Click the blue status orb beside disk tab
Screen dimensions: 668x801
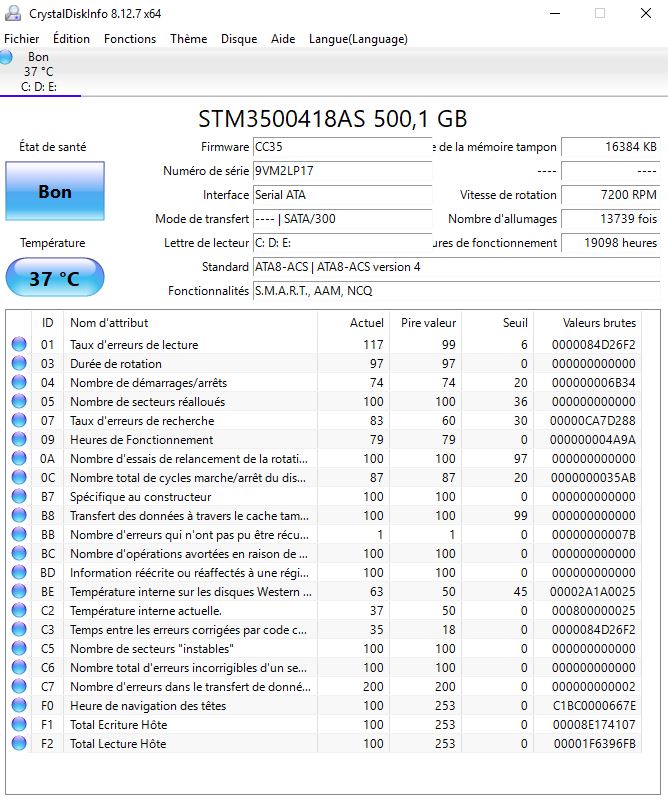7,57
